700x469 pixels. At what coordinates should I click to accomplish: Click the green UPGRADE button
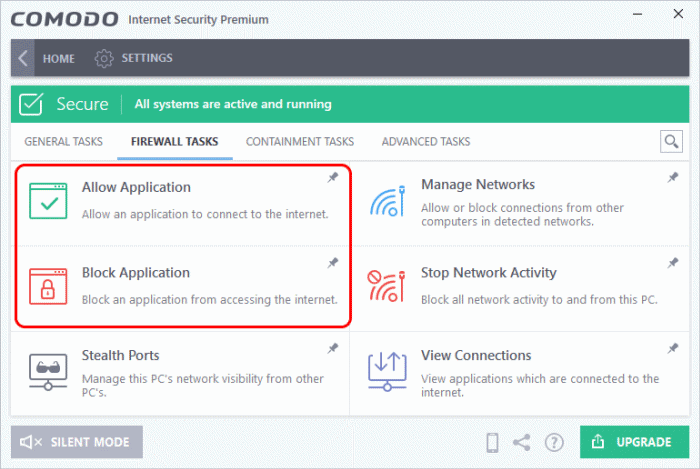634,442
